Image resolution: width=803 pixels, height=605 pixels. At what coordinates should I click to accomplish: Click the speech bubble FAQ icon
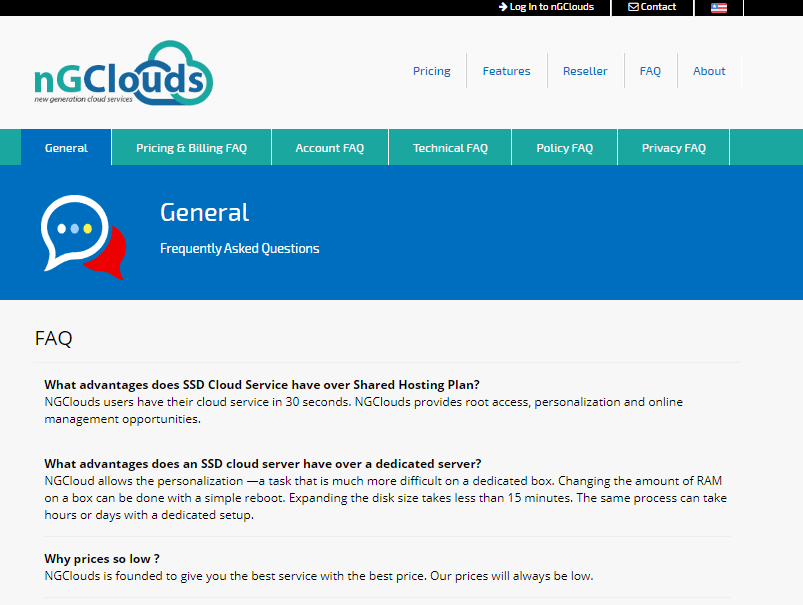click(83, 237)
